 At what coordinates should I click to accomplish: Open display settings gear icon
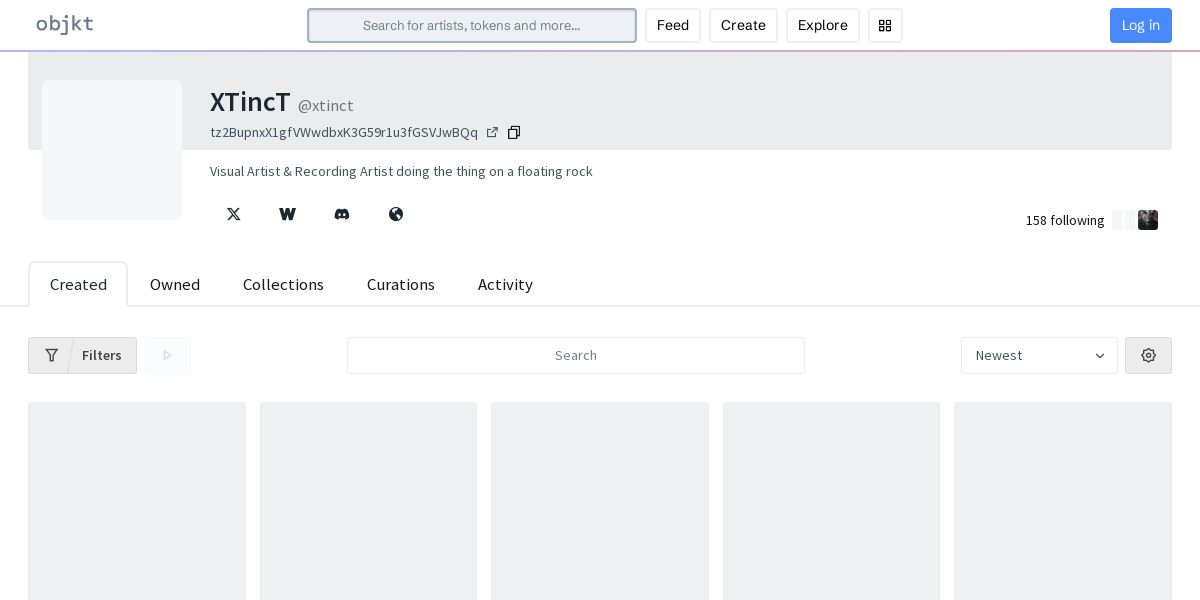click(1148, 356)
